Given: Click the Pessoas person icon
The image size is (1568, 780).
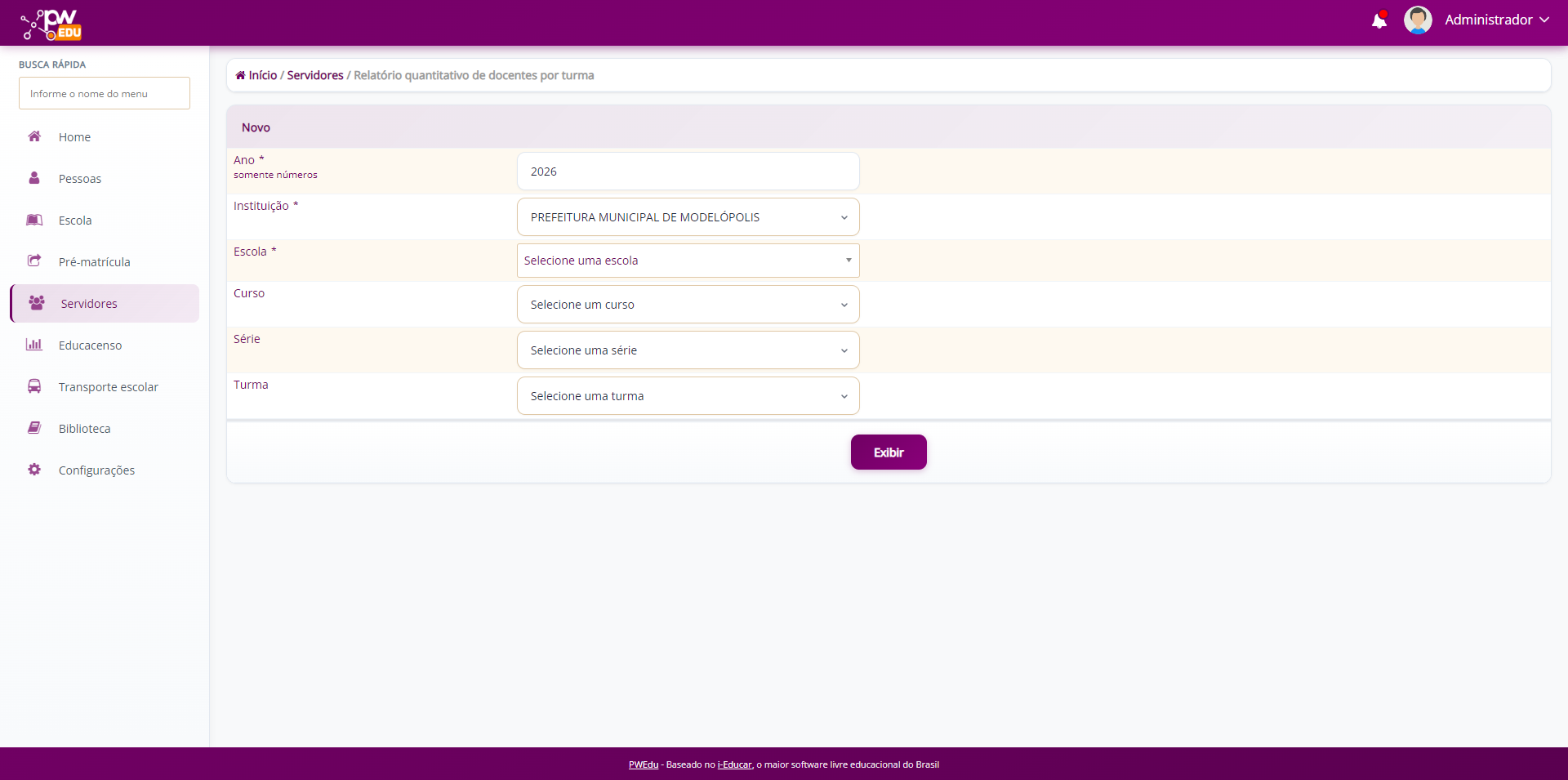Looking at the screenshot, I should click(x=34, y=178).
